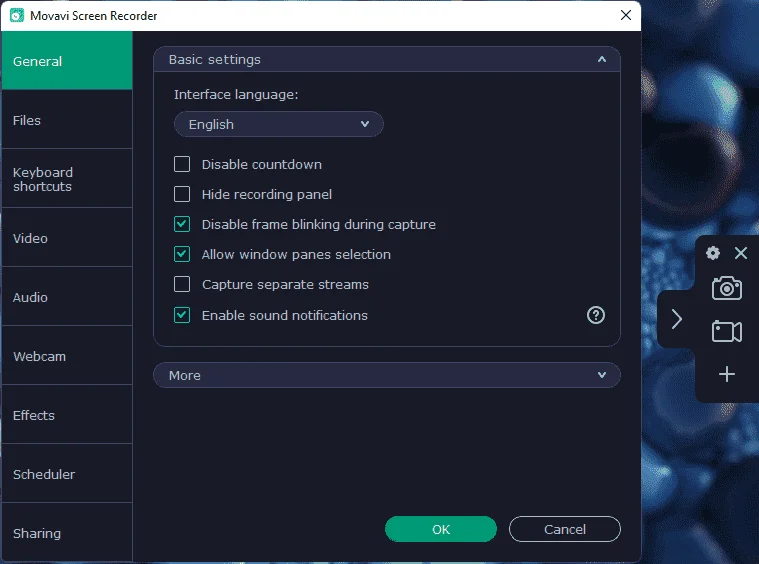Open settings gear on the recorder widget
This screenshot has width=759, height=564.
point(713,253)
